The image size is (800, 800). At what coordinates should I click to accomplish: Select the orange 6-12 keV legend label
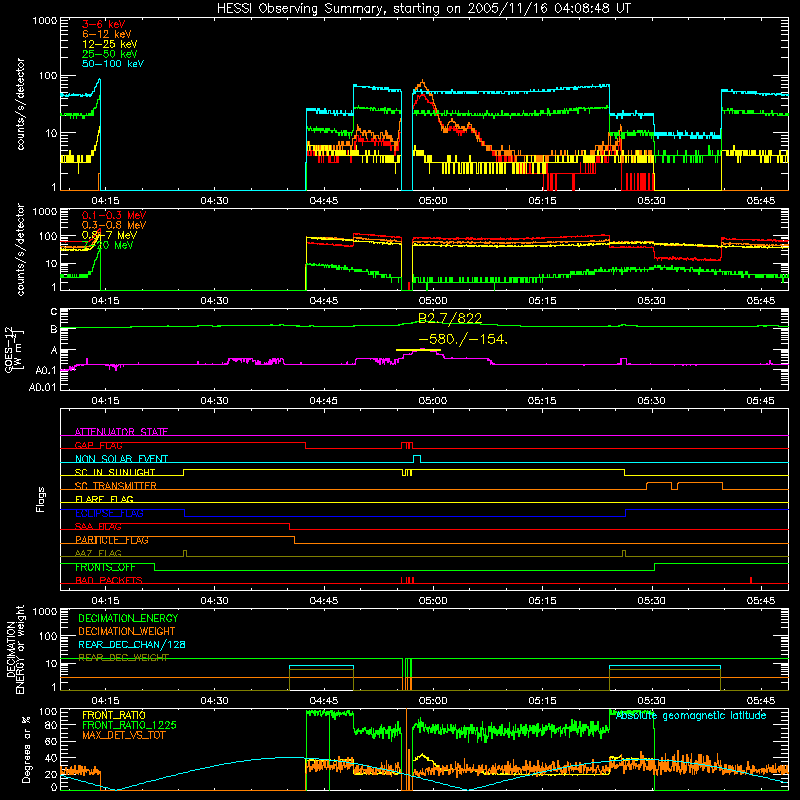coord(107,34)
